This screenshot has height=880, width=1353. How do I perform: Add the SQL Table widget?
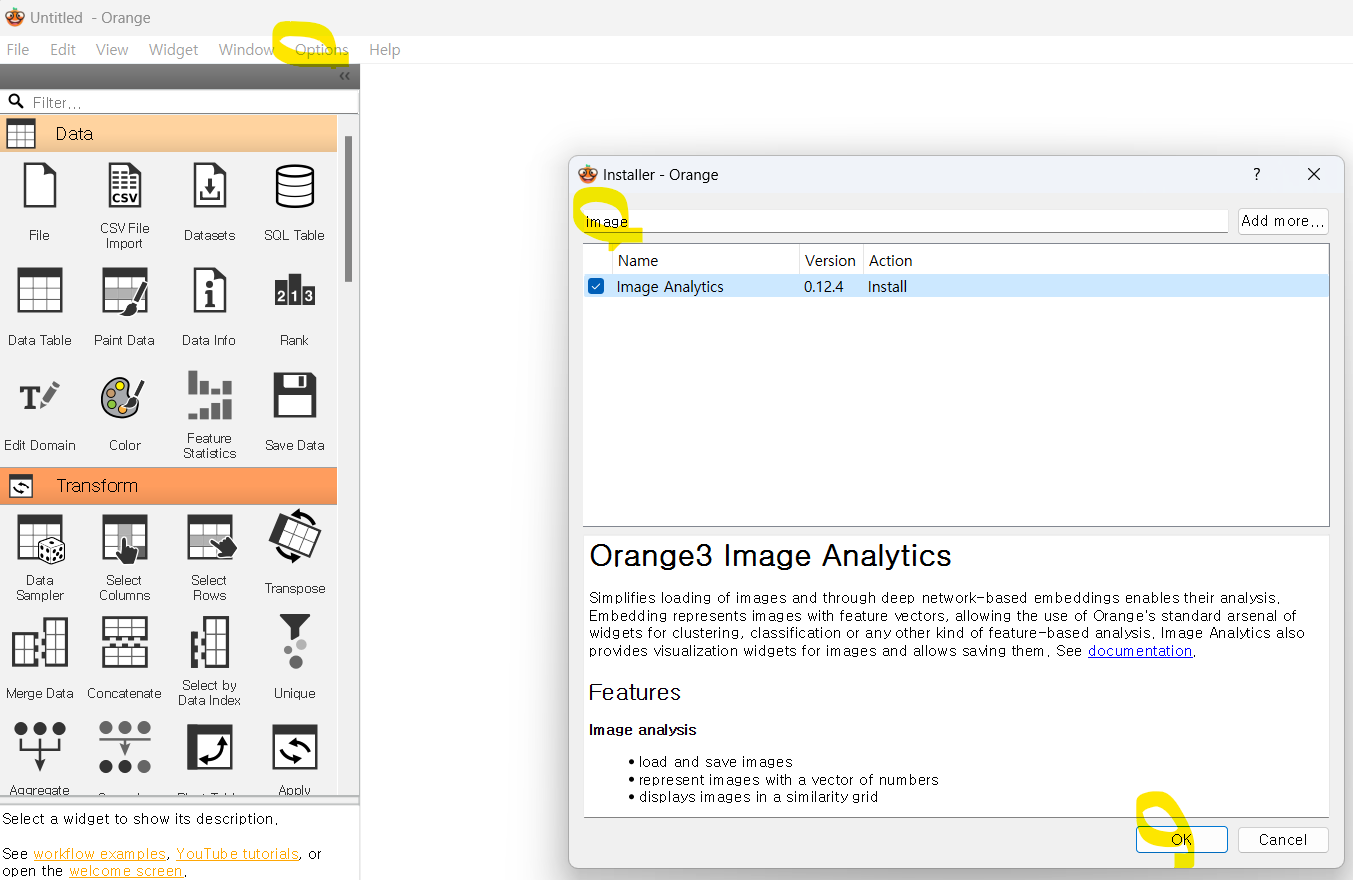[294, 201]
